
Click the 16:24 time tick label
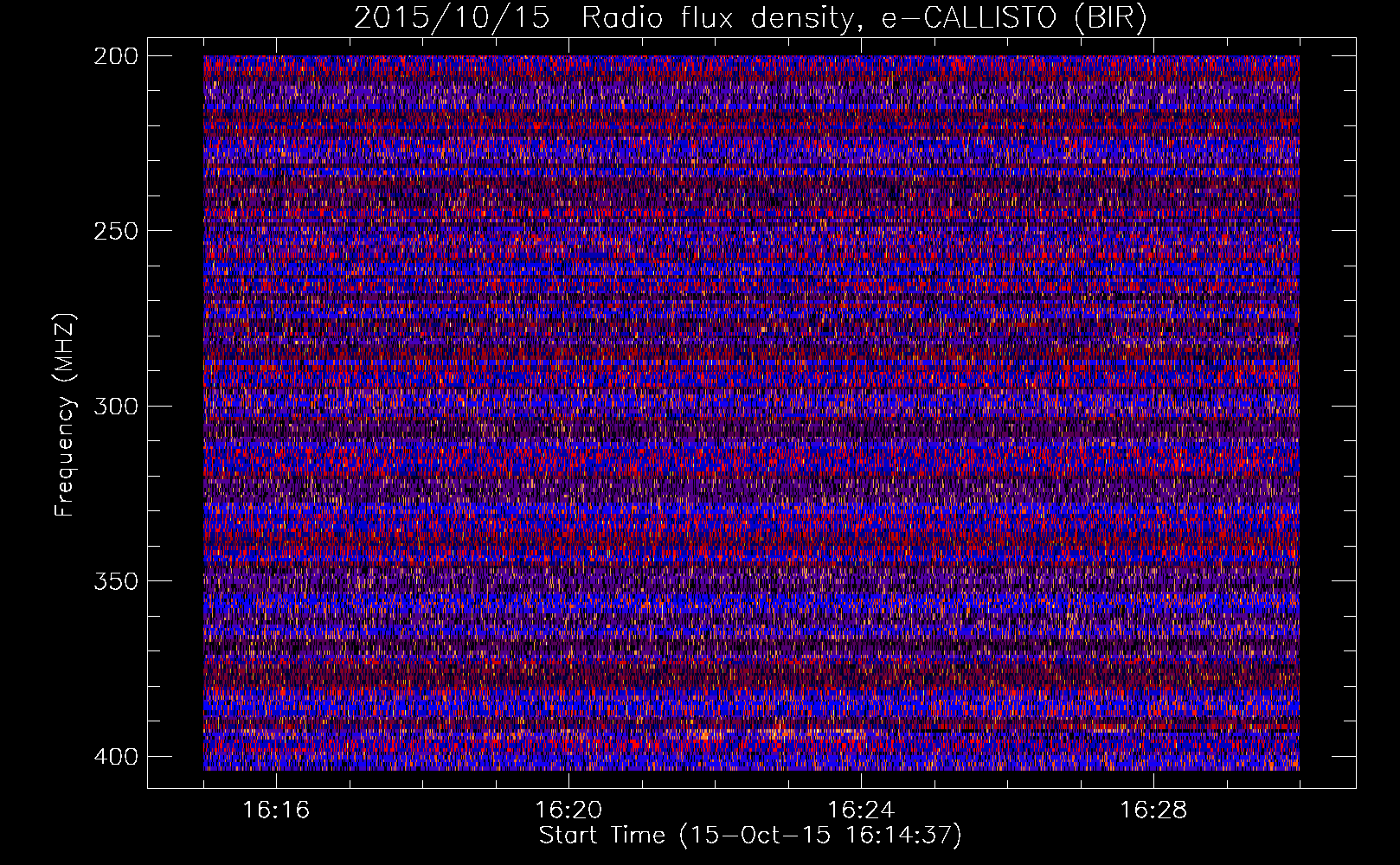tap(861, 811)
